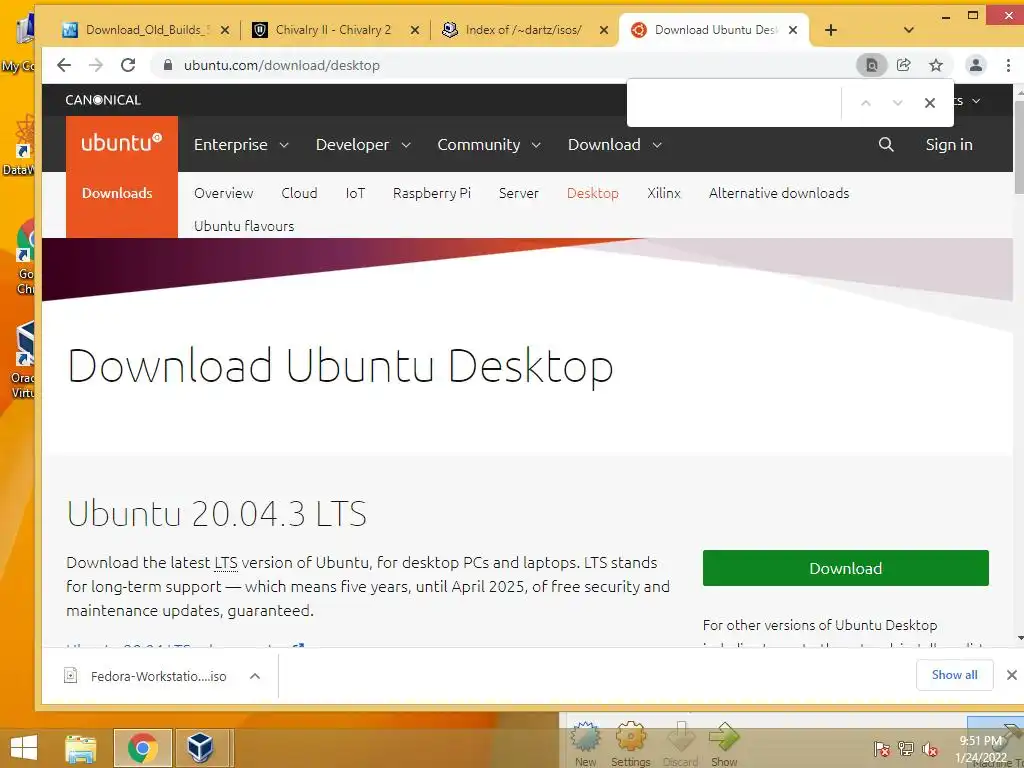Show all downloads
Viewport: 1024px width, 768px height.
954,675
